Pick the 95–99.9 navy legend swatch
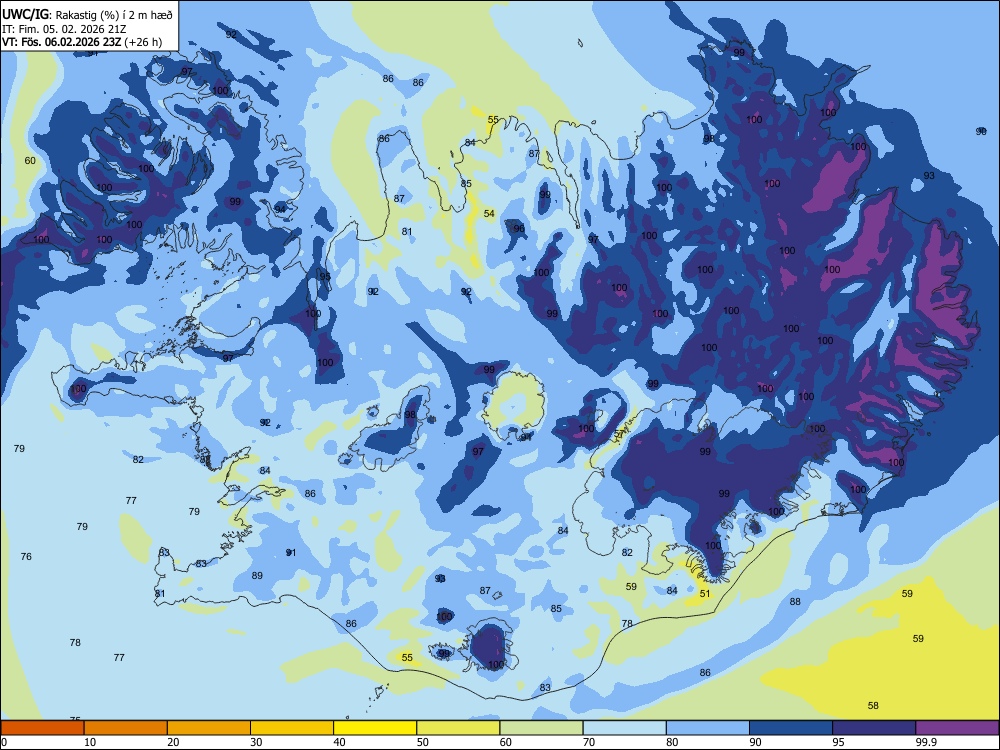 (874, 728)
